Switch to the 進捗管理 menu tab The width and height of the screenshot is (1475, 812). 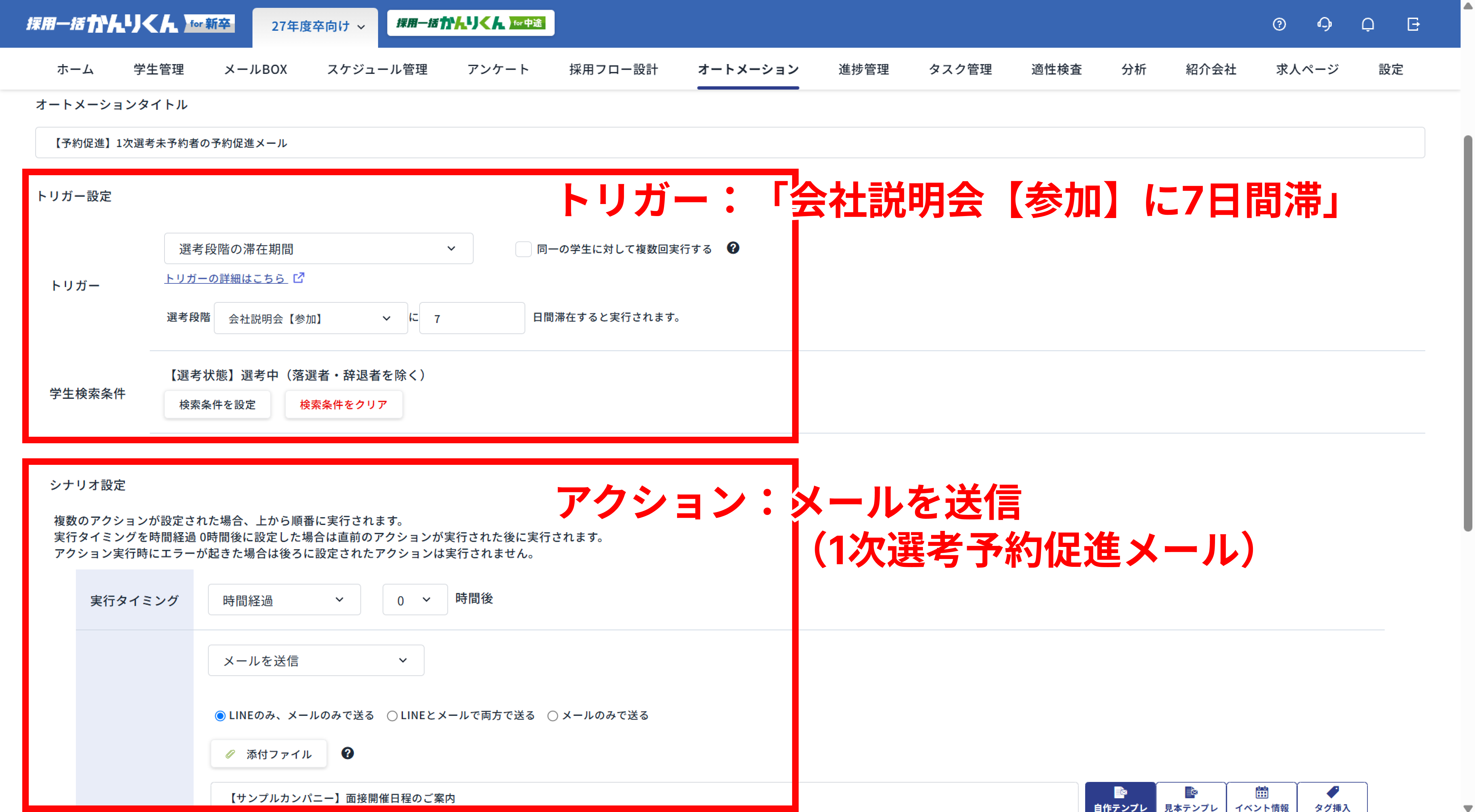pyautogui.click(x=863, y=69)
